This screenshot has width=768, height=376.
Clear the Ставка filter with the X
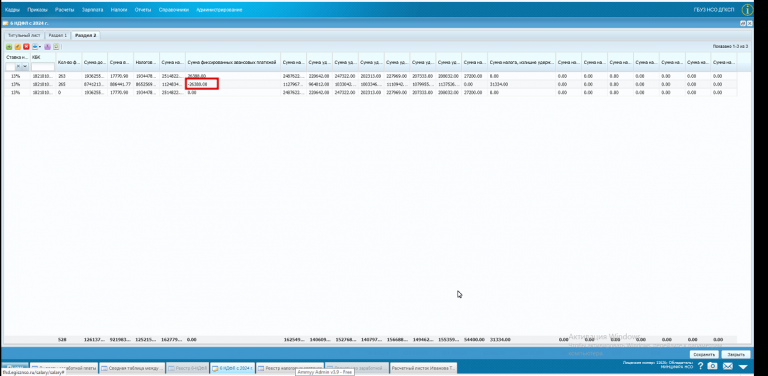pyautogui.click(x=19, y=66)
